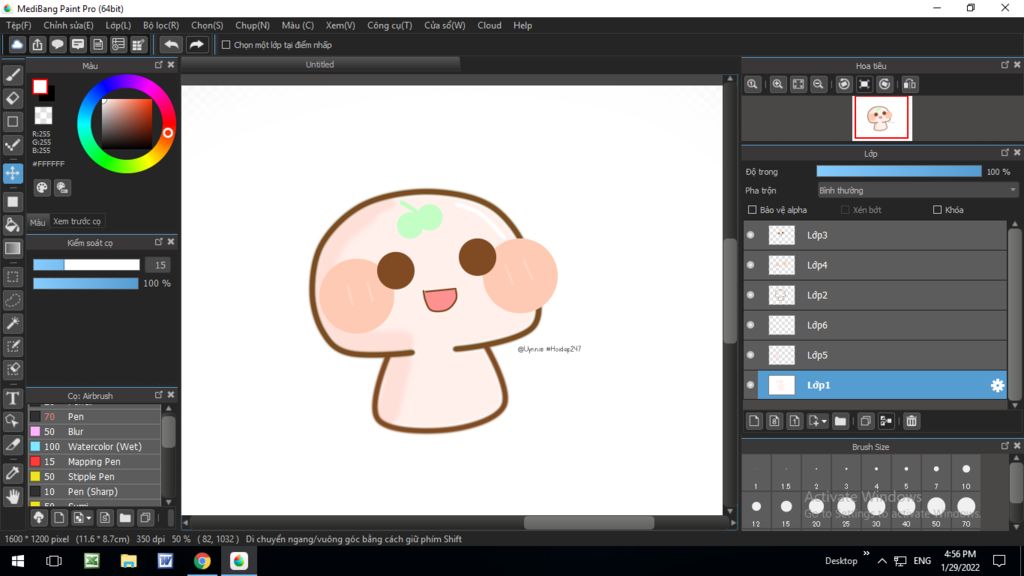Click the Undo arrow in the toolbar

171,44
